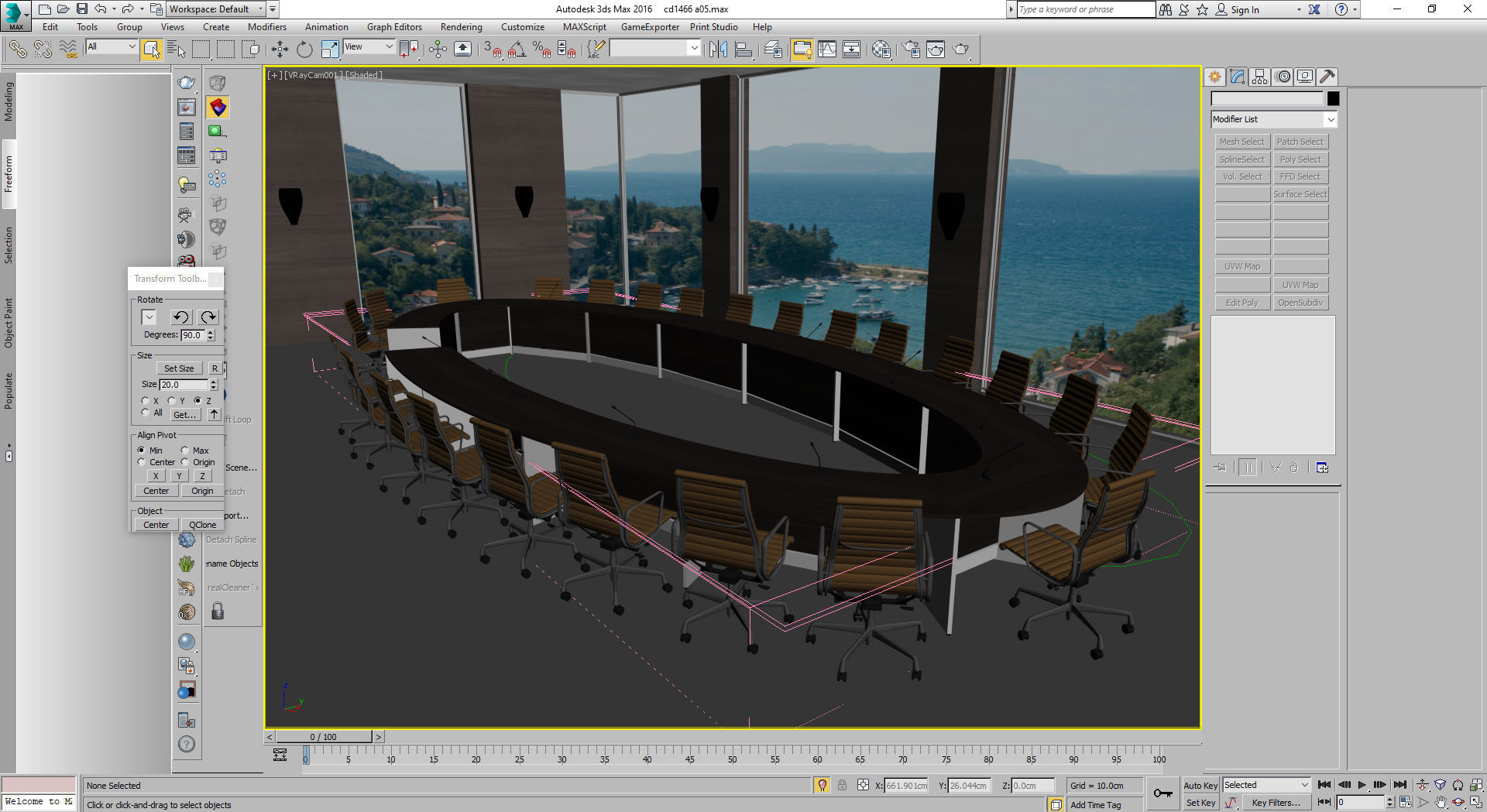The image size is (1487, 812).
Task: Open the Curve Editor icon
Action: point(827,50)
